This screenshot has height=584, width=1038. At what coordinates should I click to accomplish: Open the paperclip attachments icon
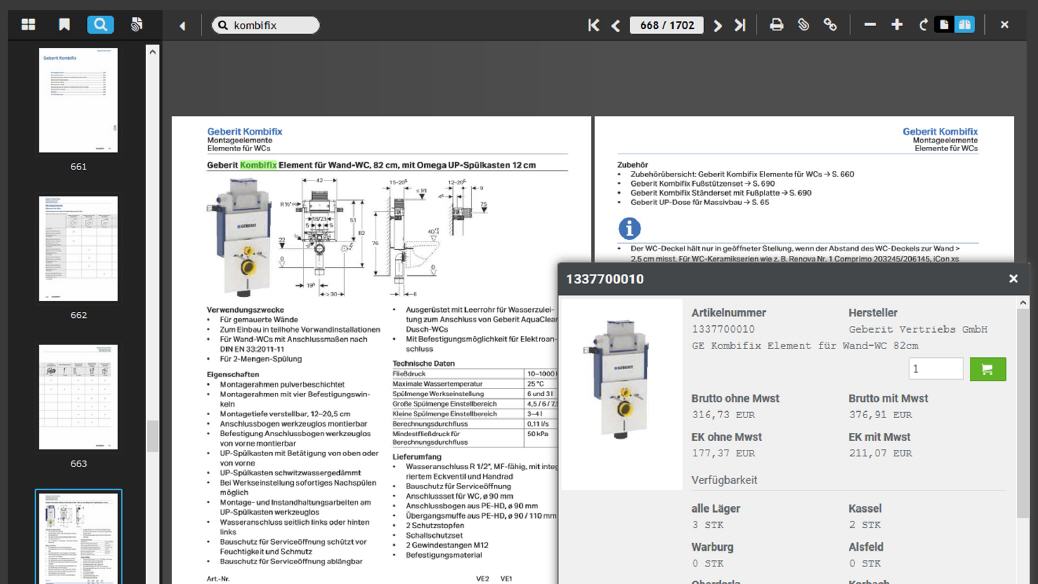click(803, 25)
